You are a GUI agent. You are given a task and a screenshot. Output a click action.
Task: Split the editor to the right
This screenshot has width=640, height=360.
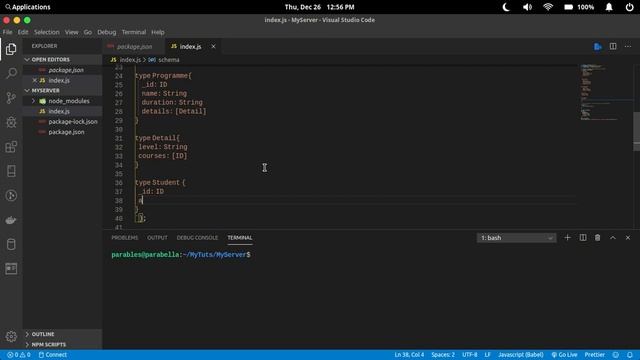(613, 46)
